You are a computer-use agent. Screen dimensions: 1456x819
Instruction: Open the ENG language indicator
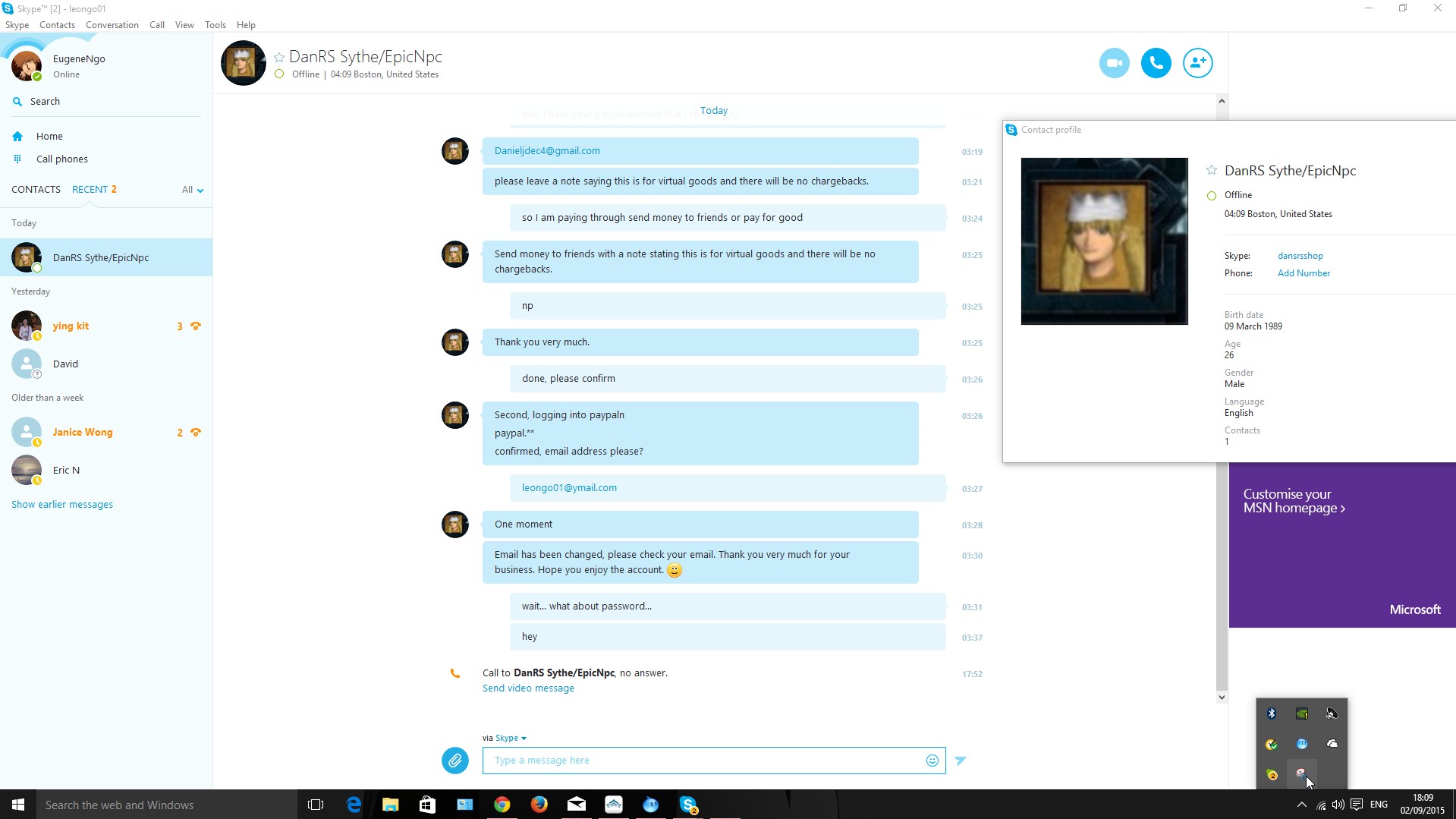(1379, 805)
